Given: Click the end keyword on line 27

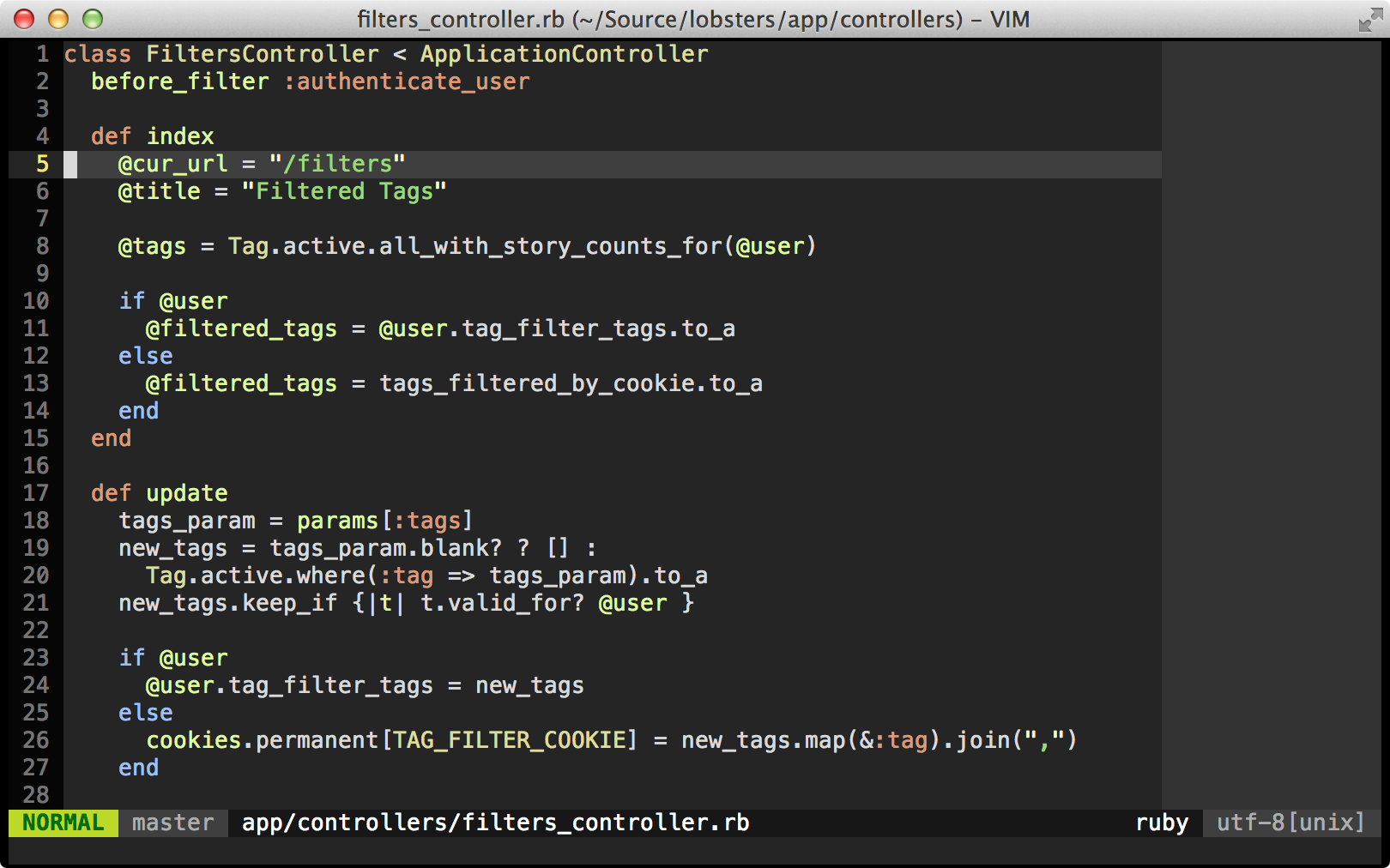Looking at the screenshot, I should click(139, 768).
